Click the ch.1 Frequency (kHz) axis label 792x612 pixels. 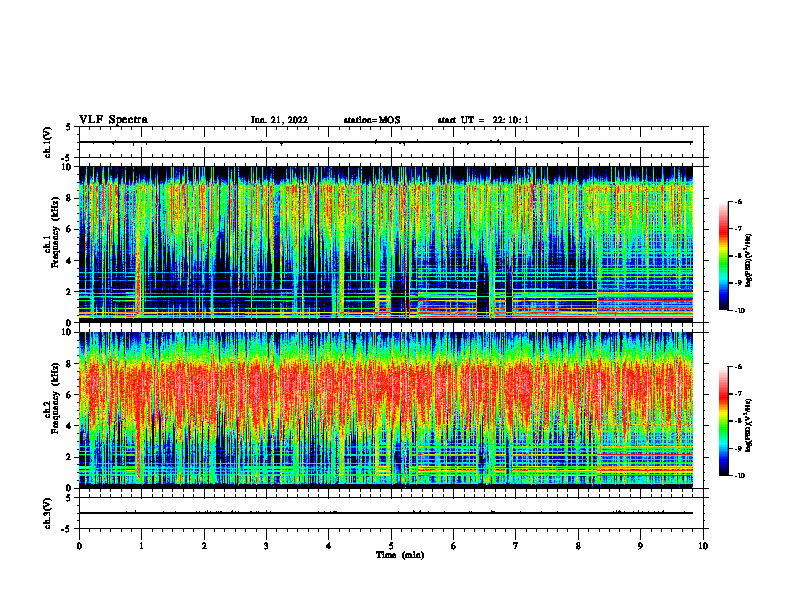(x=52, y=232)
